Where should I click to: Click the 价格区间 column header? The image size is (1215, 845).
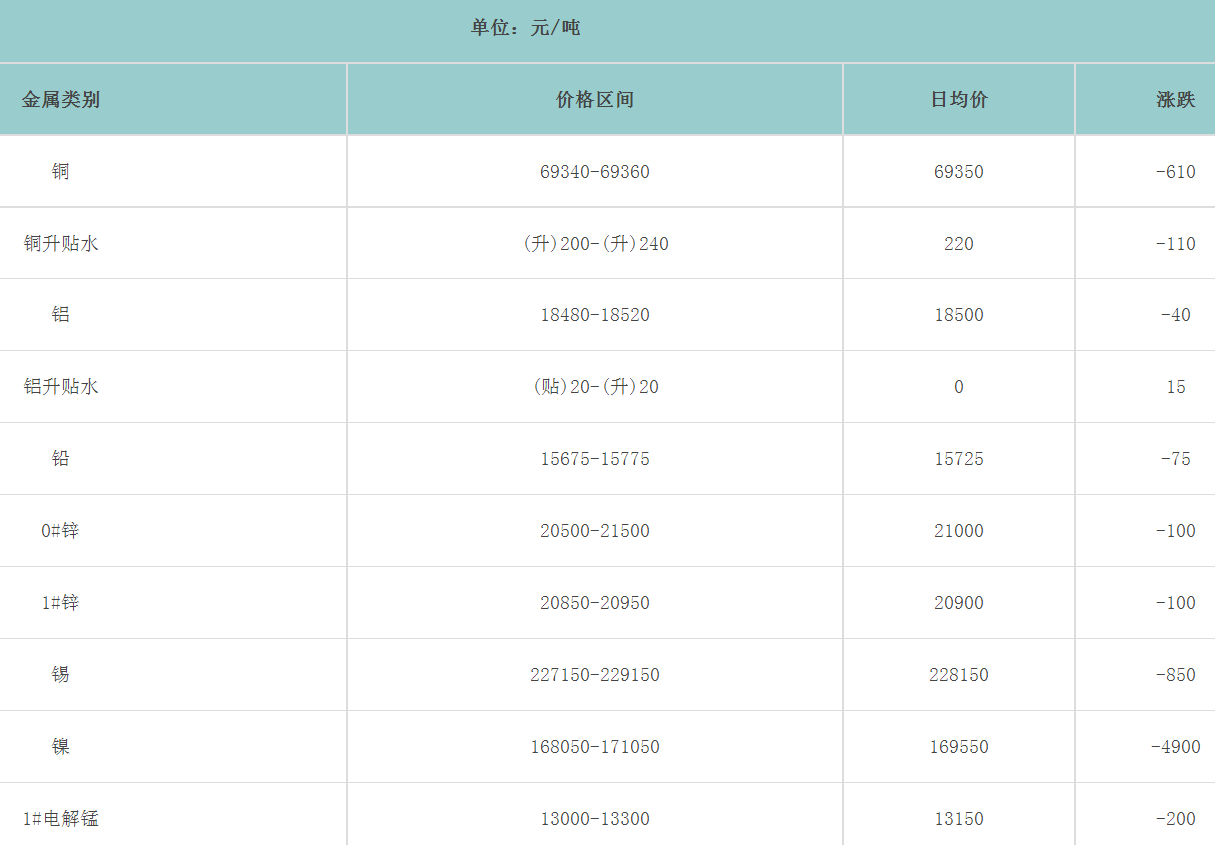pyautogui.click(x=595, y=100)
